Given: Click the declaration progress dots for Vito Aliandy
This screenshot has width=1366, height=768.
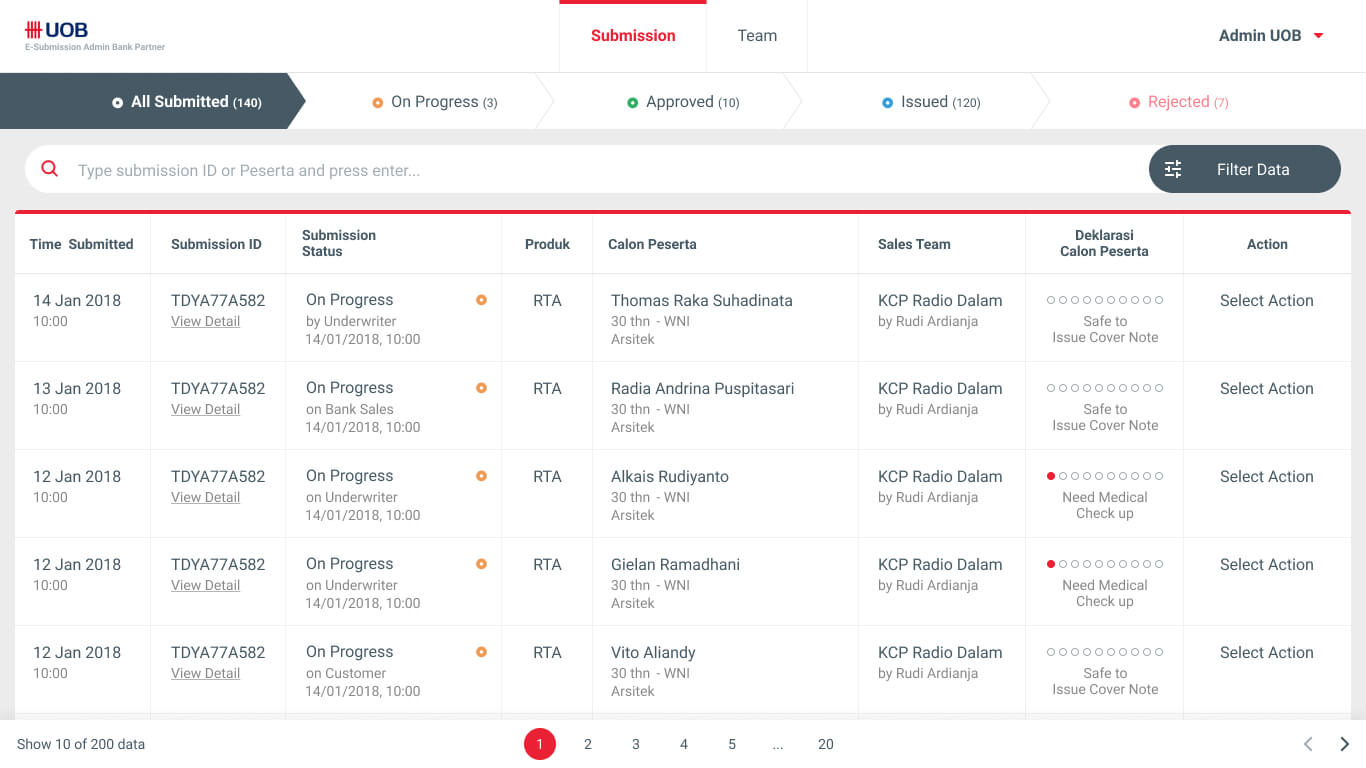Looking at the screenshot, I should coord(1104,652).
